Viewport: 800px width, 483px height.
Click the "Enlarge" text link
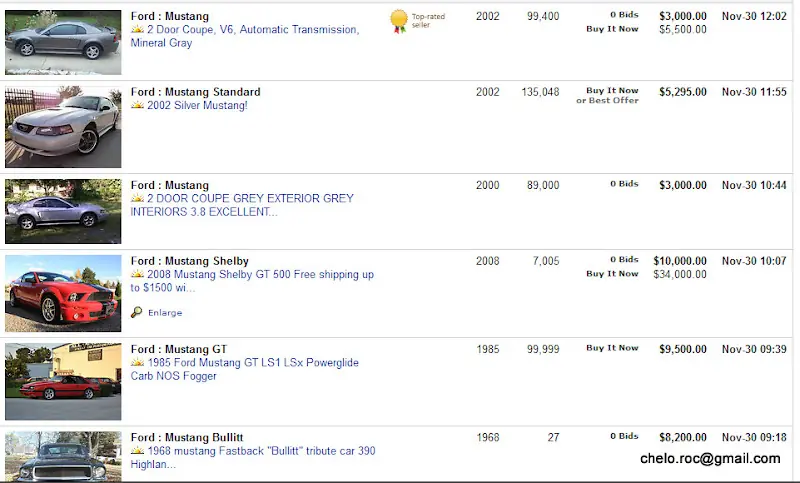point(165,313)
